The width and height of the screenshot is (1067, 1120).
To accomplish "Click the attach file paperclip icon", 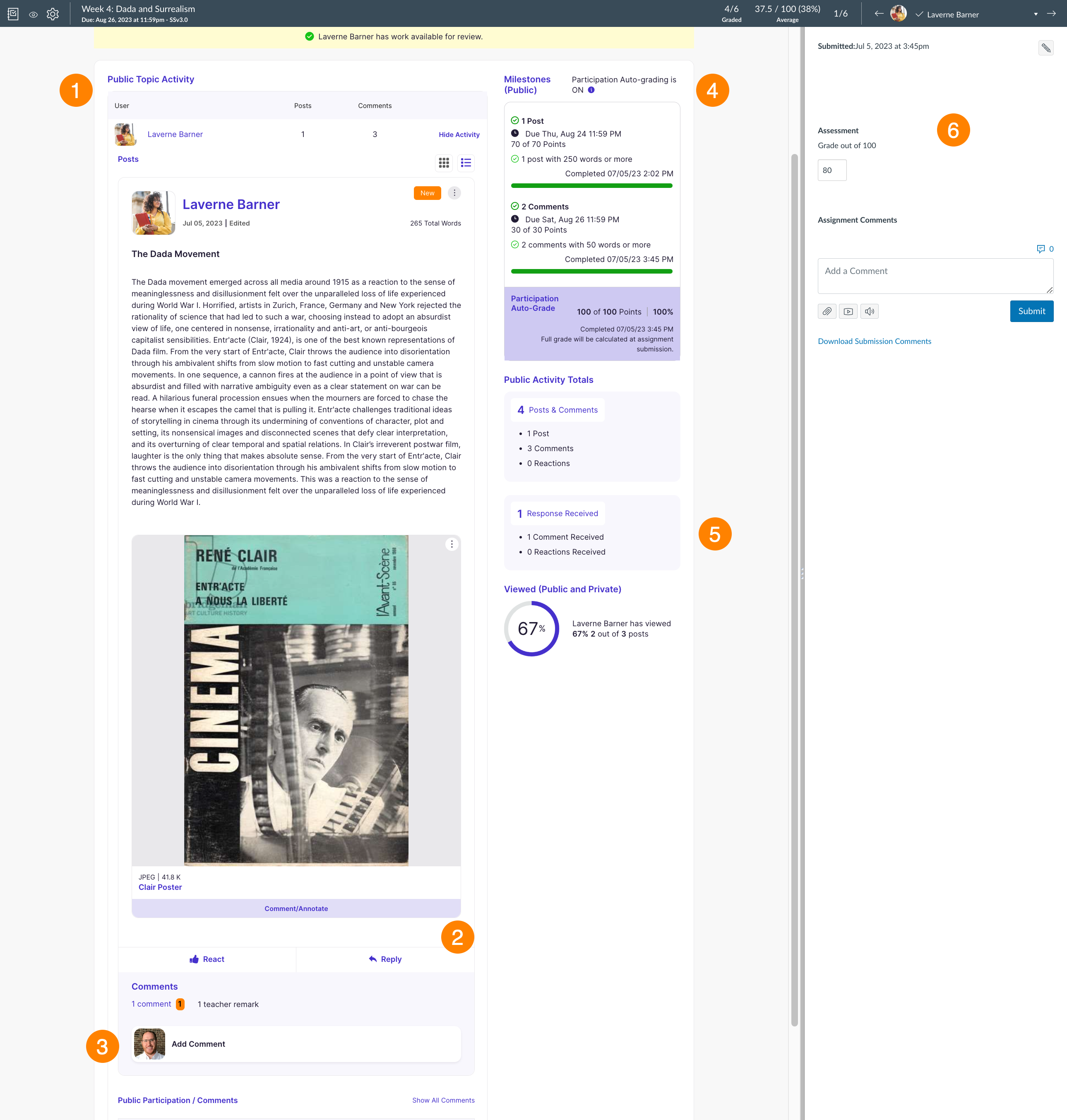I will (x=827, y=311).
